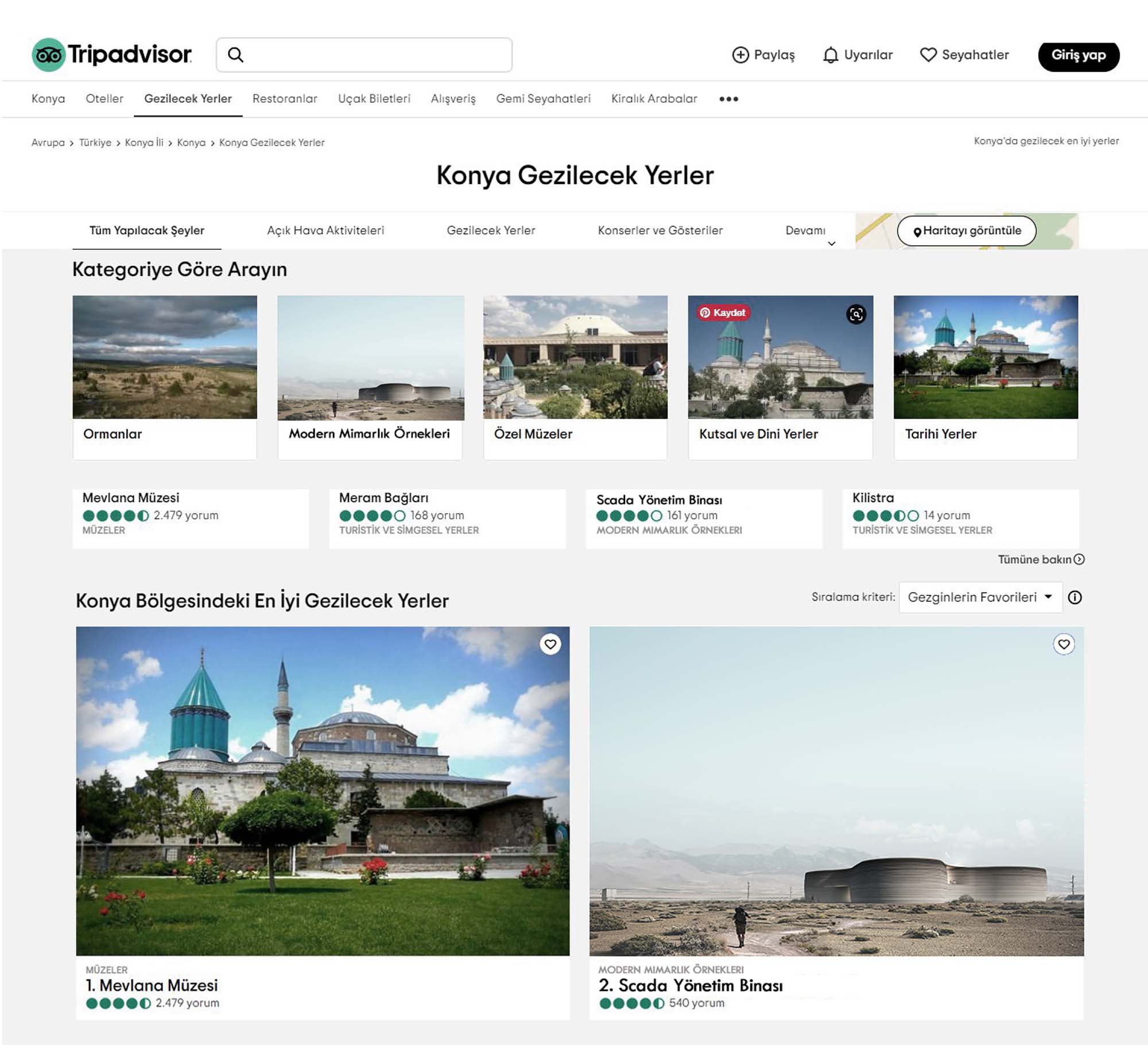Image resolution: width=1148 pixels, height=1045 pixels.
Task: Click the Türkiye breadcrumb link
Action: (x=95, y=142)
